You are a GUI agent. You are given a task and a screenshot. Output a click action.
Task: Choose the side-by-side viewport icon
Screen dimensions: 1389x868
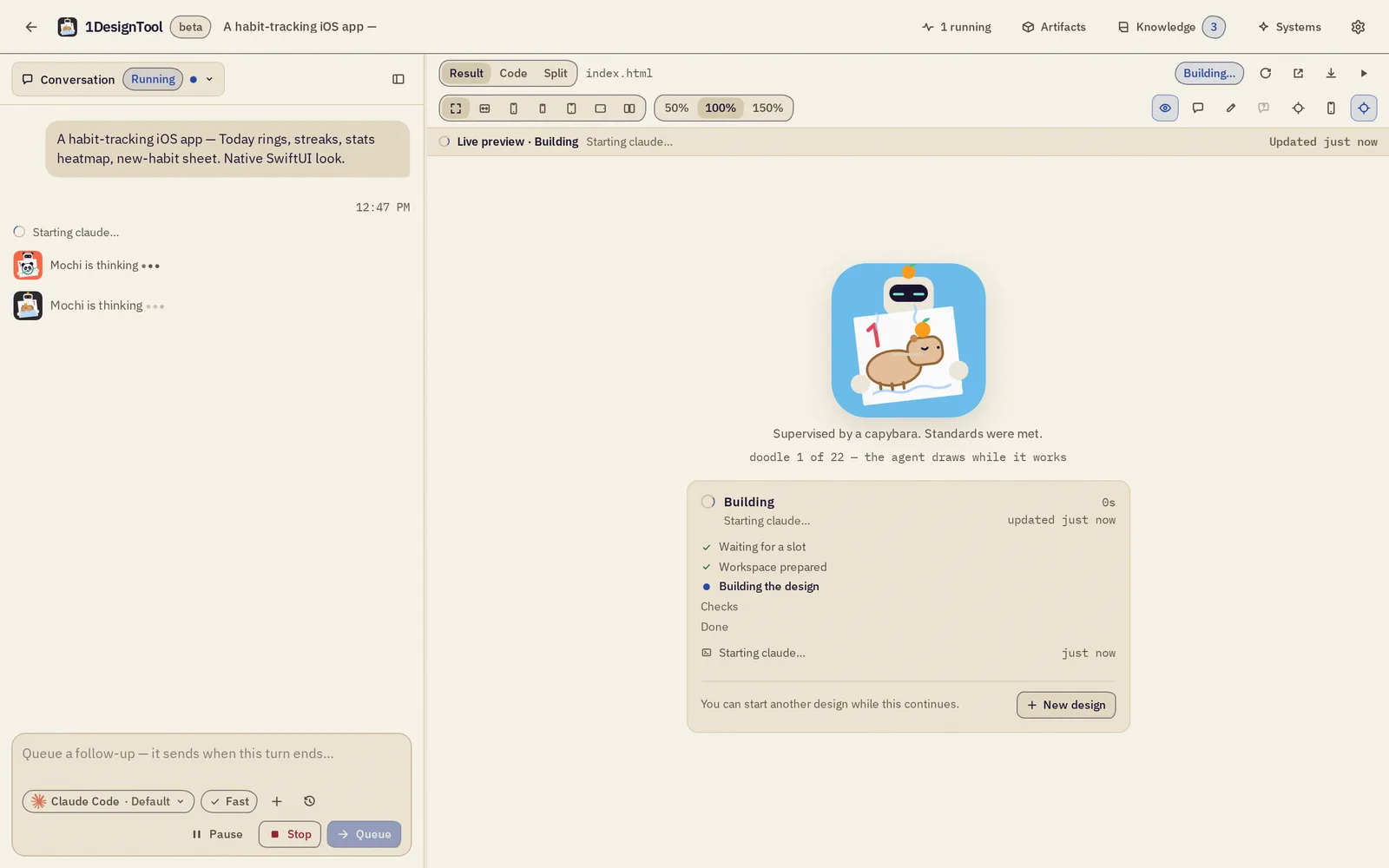point(629,108)
